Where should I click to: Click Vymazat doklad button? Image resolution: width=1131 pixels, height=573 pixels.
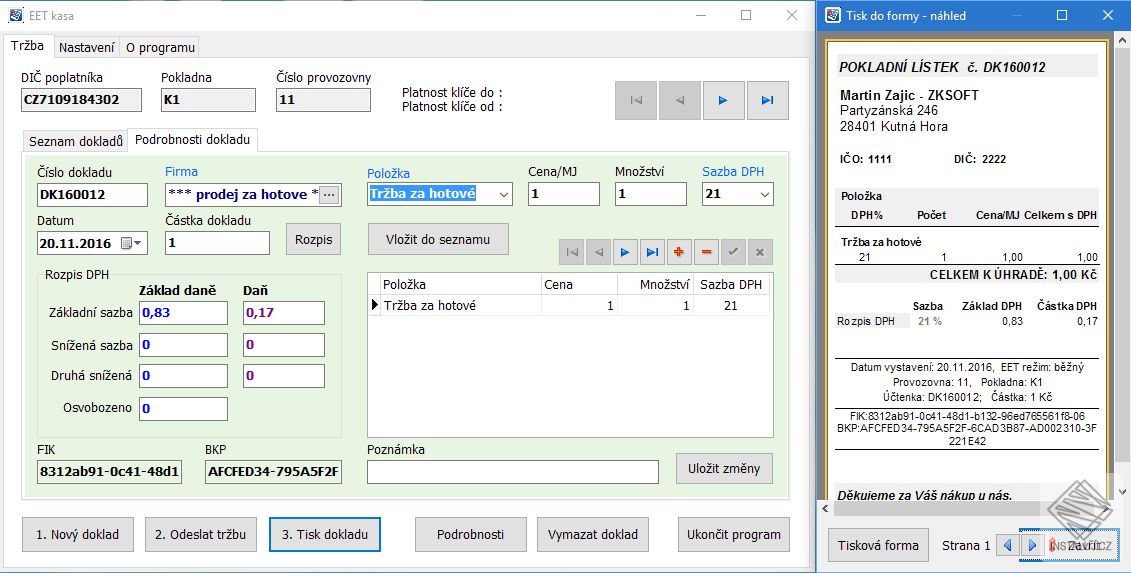click(593, 535)
